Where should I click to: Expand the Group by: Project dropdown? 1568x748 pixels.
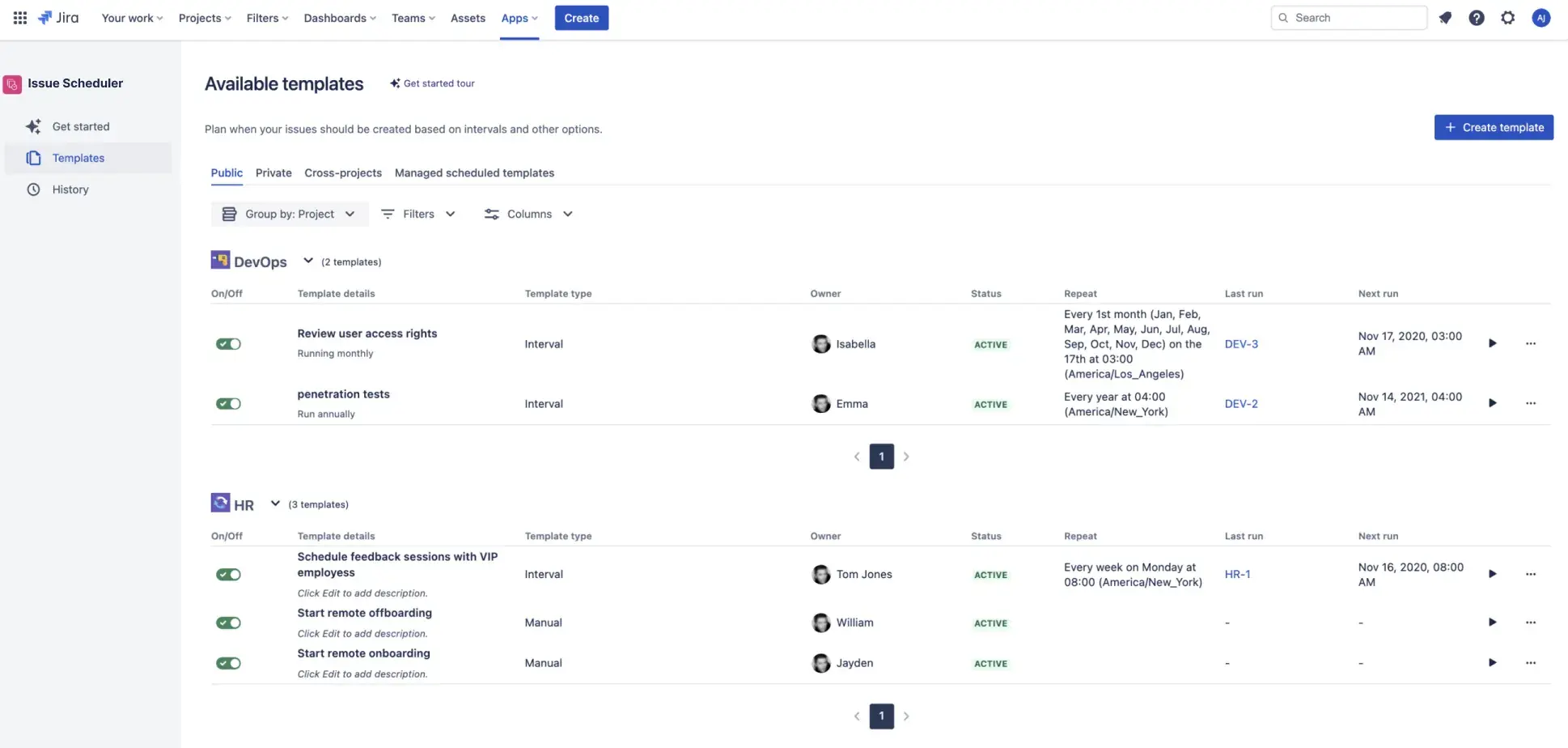tap(289, 213)
